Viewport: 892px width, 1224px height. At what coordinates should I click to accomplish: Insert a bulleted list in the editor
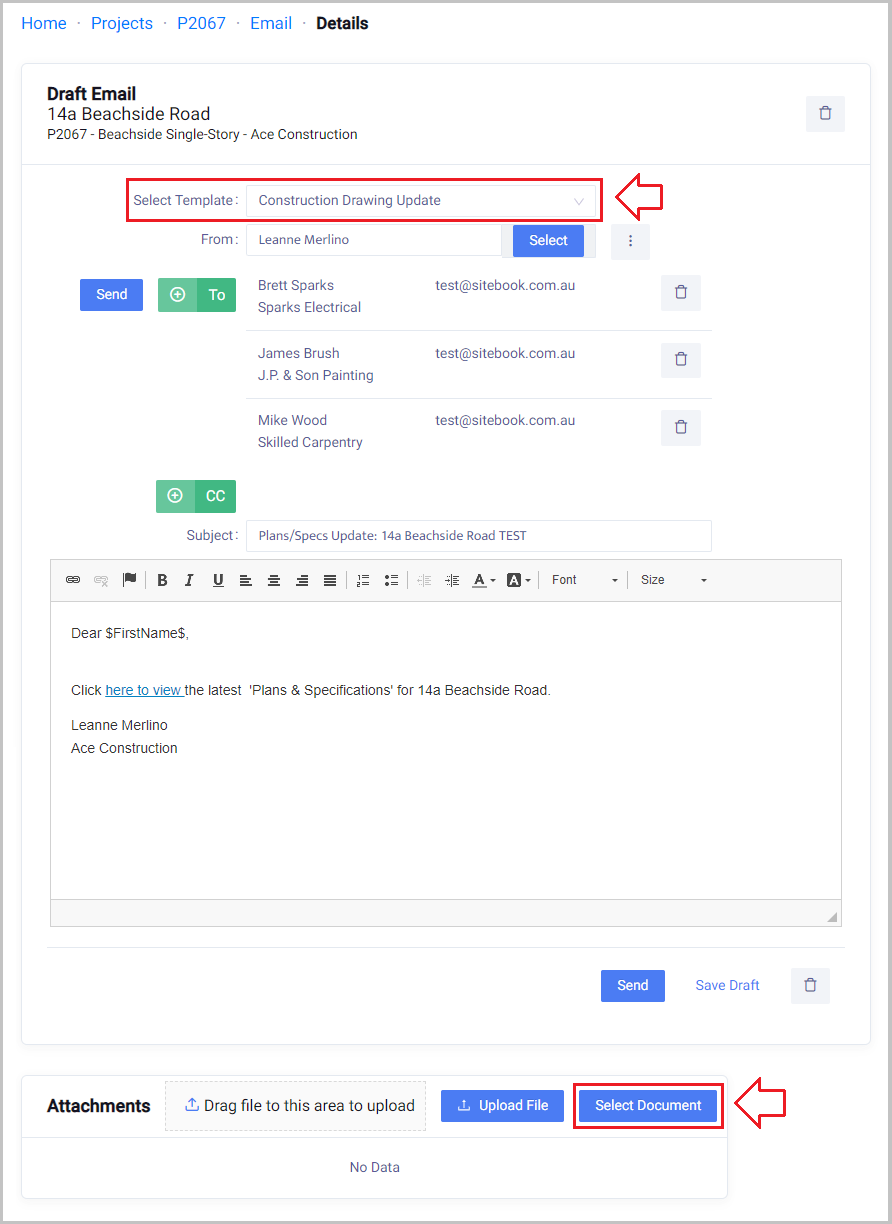tap(391, 580)
